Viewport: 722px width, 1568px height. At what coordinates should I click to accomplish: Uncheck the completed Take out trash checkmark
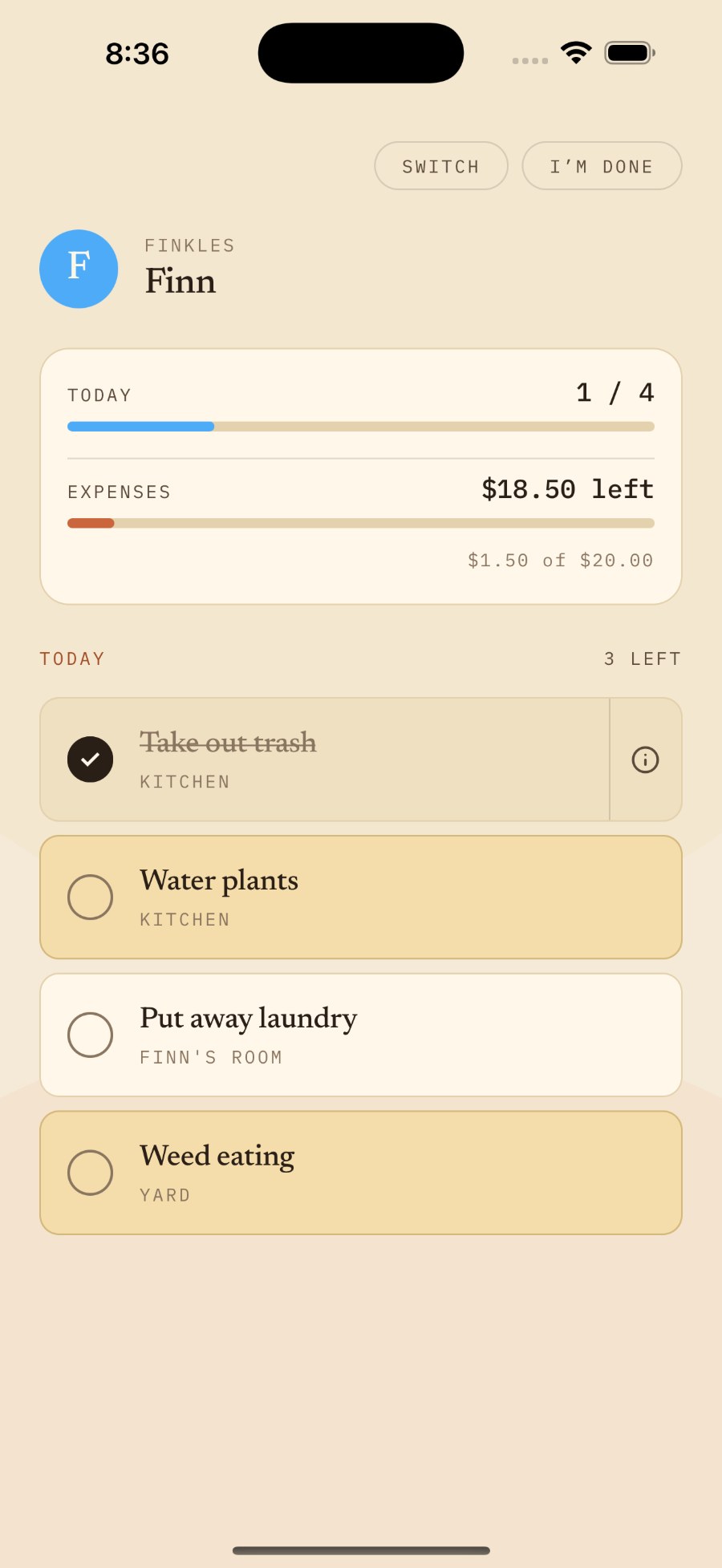tap(90, 760)
